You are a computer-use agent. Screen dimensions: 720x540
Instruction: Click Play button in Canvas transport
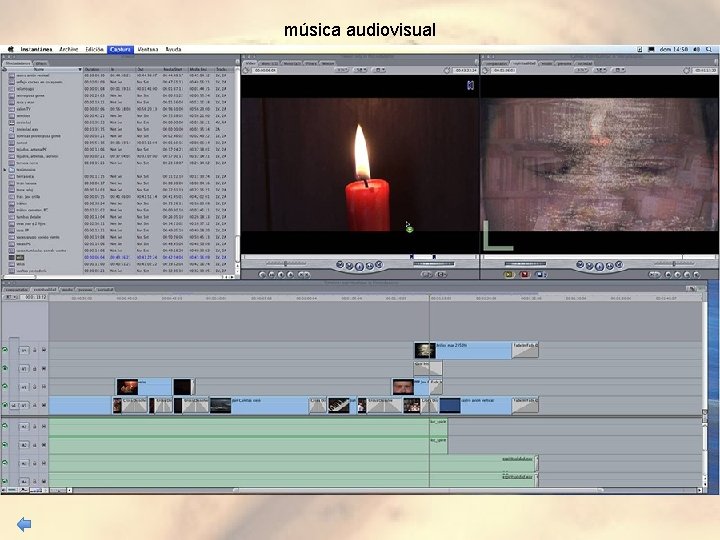point(599,266)
